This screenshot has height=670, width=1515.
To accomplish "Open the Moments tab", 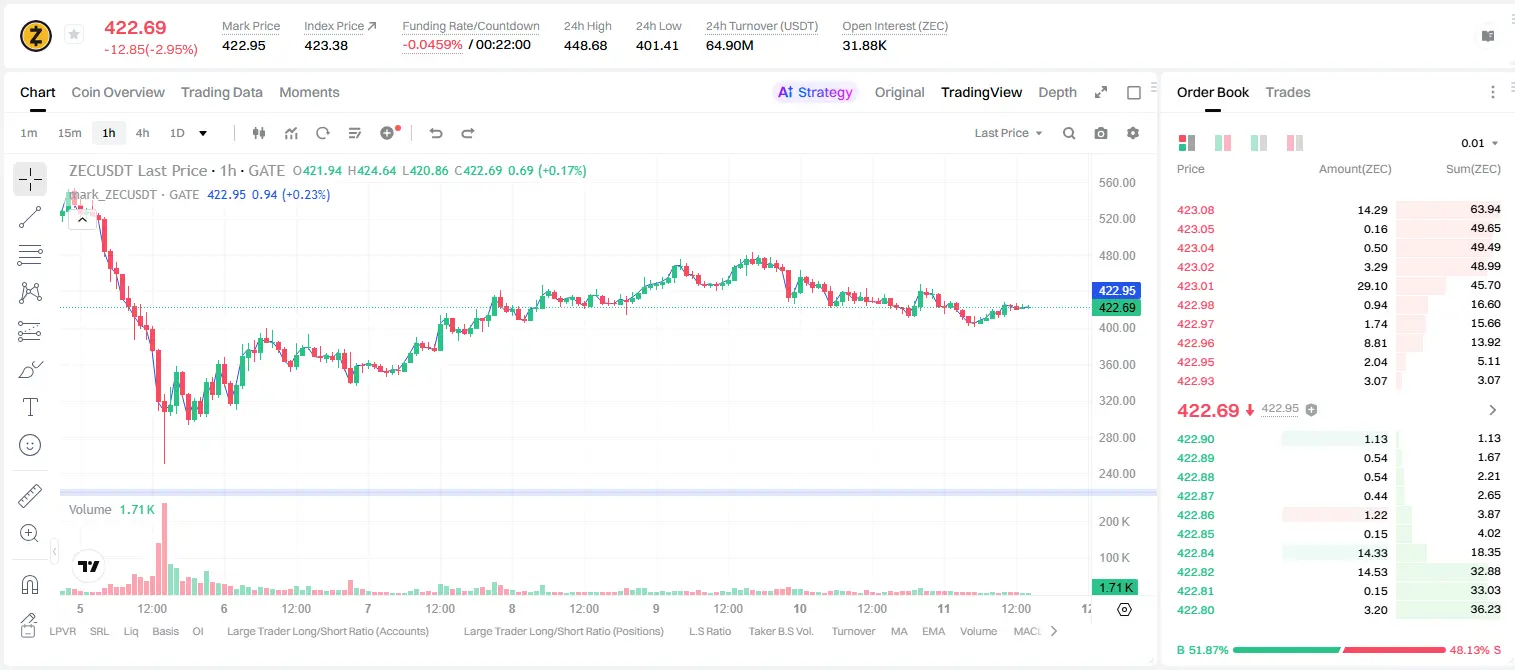I will coord(309,92).
